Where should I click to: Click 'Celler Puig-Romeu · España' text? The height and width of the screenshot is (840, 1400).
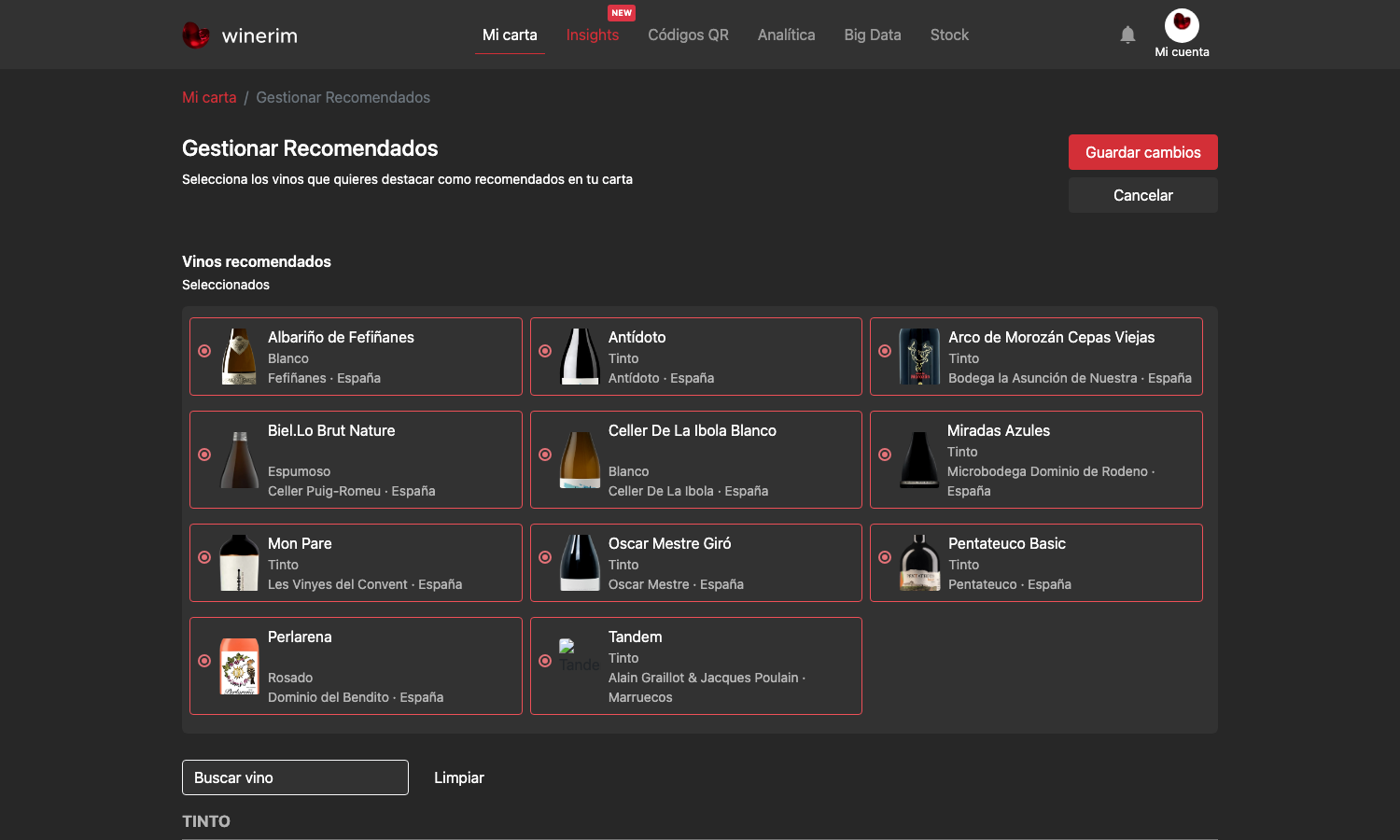[x=352, y=491]
